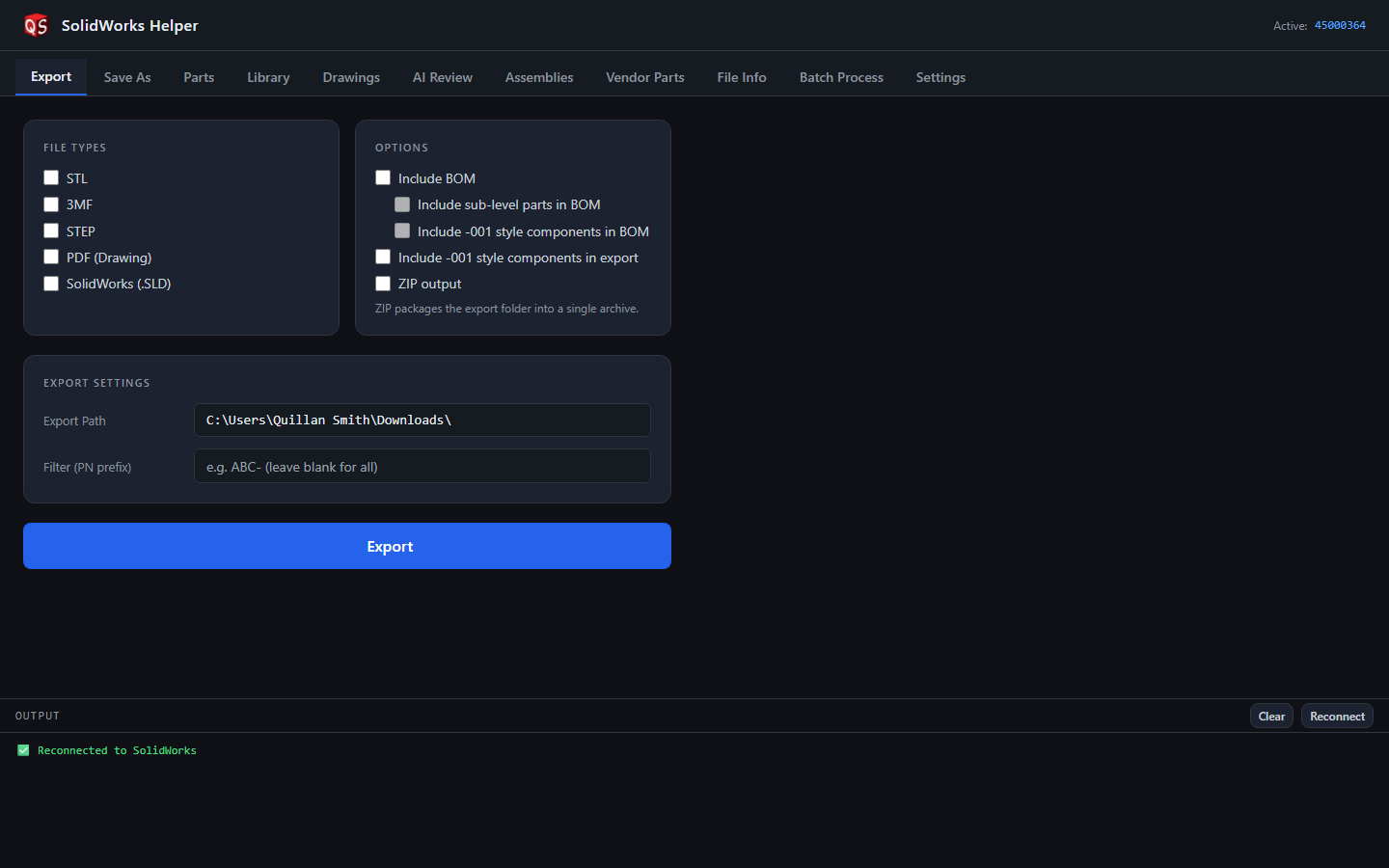
Task: Tick the STEP export checkbox
Action: point(51,231)
